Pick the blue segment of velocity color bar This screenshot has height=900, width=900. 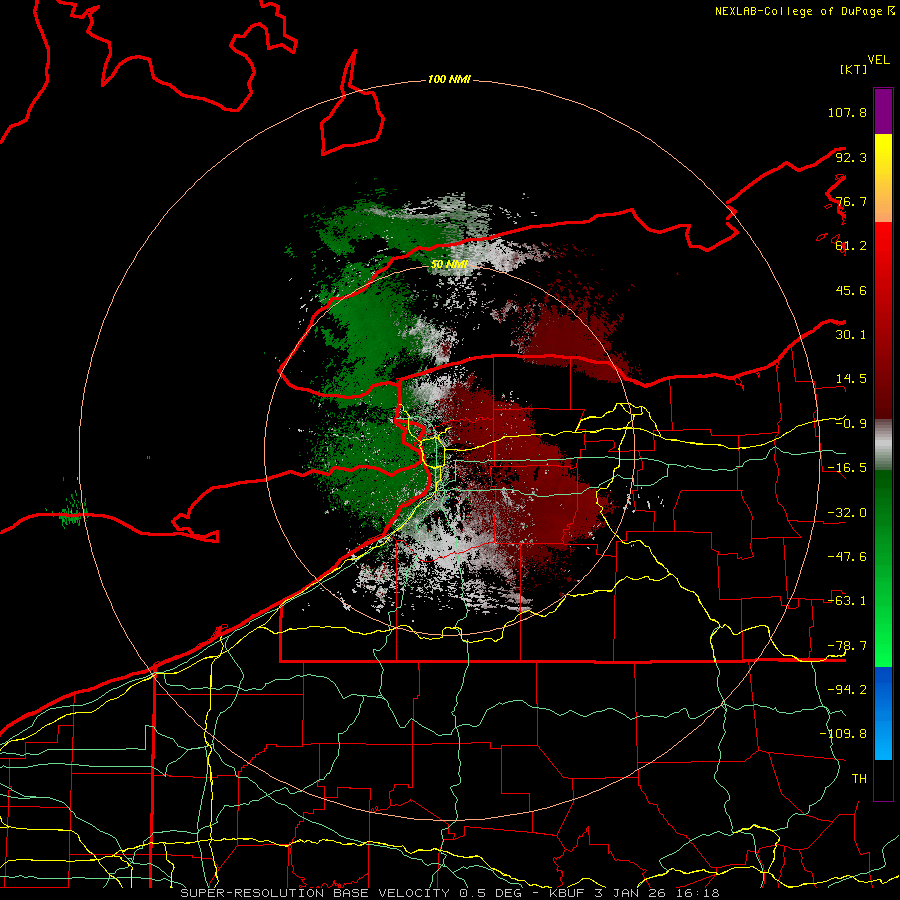tap(883, 713)
